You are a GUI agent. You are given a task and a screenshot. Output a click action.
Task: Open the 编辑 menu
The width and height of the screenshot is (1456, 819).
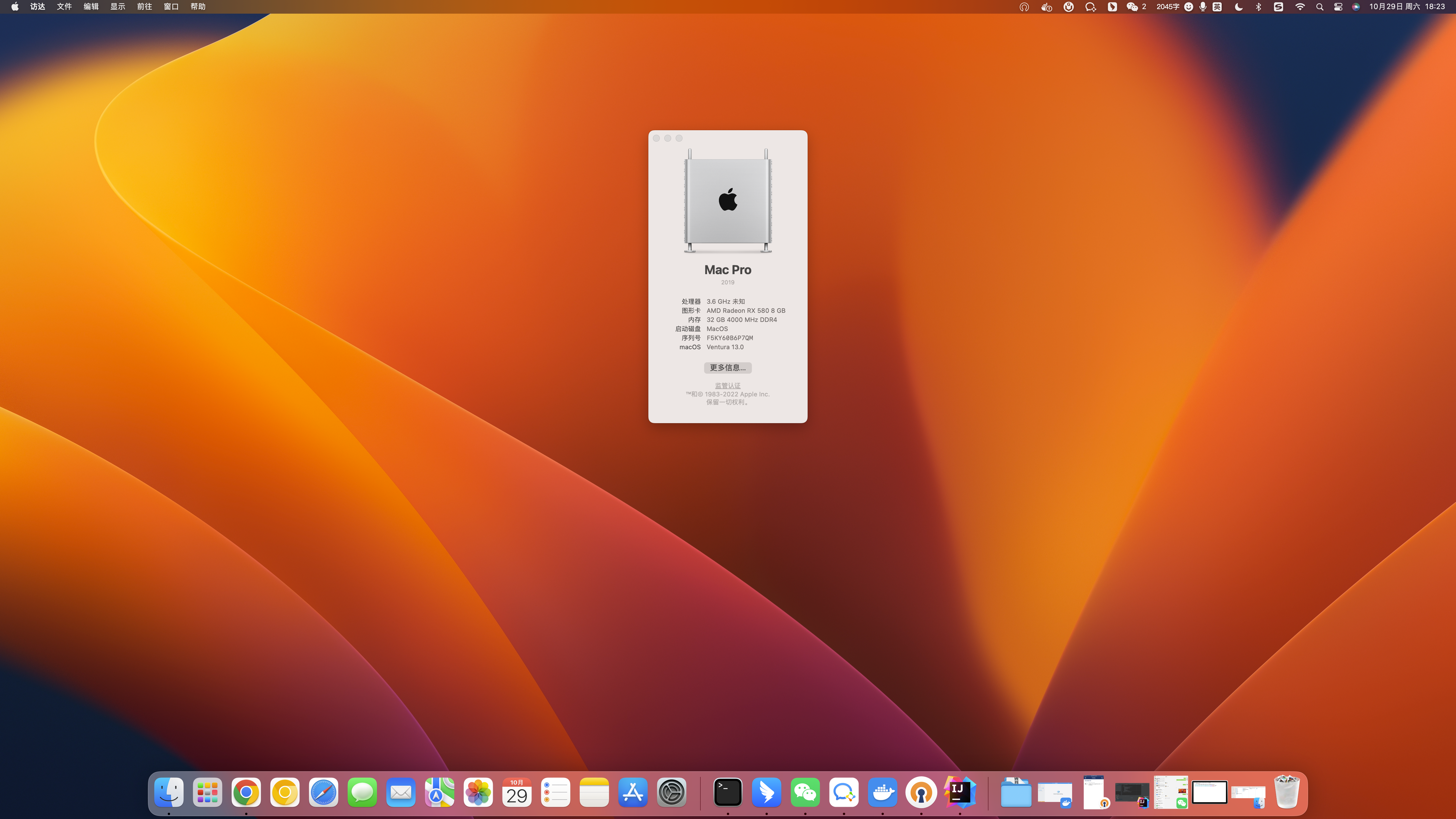pyautogui.click(x=91, y=7)
